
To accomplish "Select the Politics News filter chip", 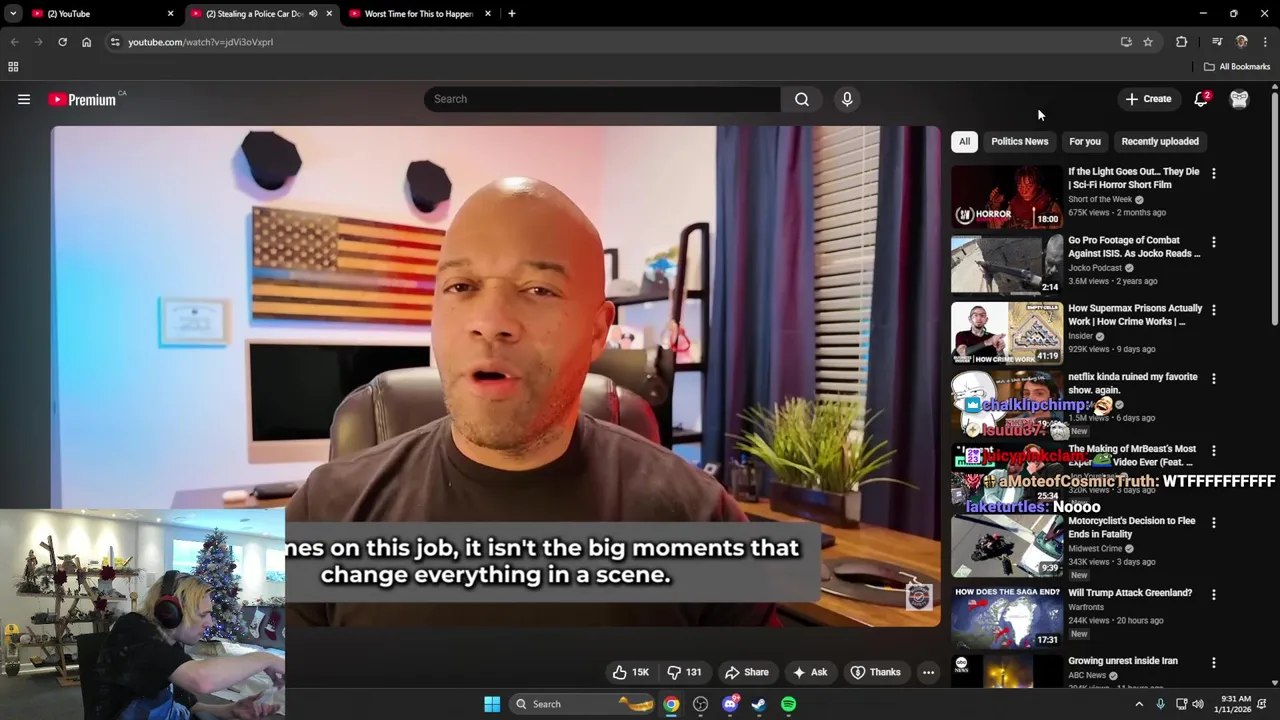I will (1019, 141).
